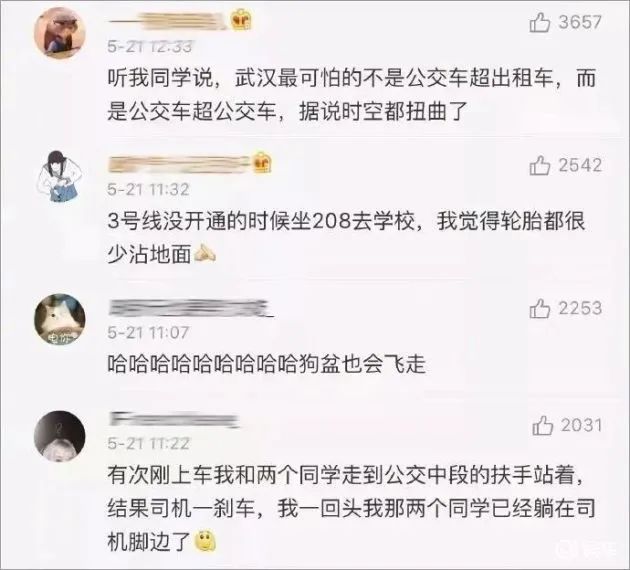Like the comment with 2542 likes
This screenshot has width=630, height=570.
[x=539, y=165]
